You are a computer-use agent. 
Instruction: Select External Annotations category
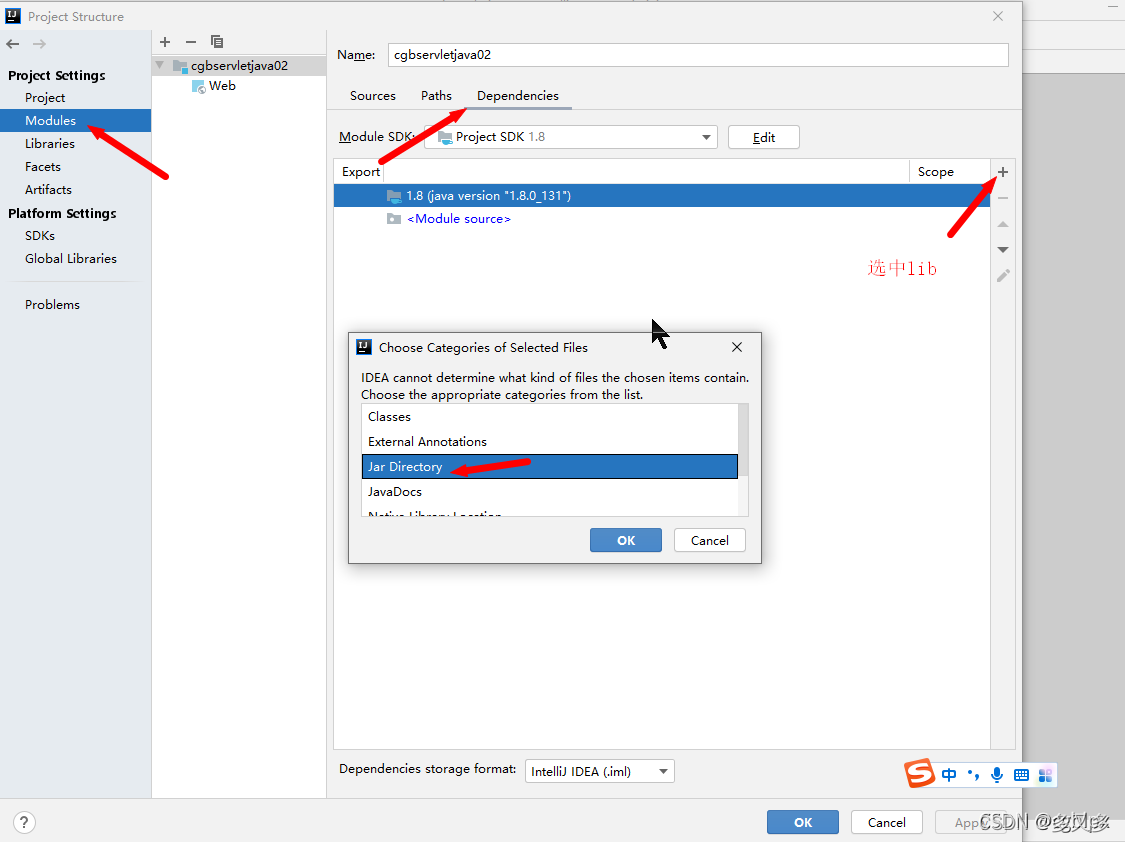pyautogui.click(x=550, y=442)
